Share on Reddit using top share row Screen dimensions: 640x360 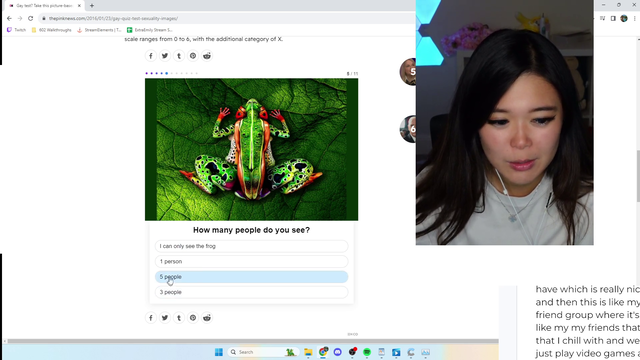(207, 56)
